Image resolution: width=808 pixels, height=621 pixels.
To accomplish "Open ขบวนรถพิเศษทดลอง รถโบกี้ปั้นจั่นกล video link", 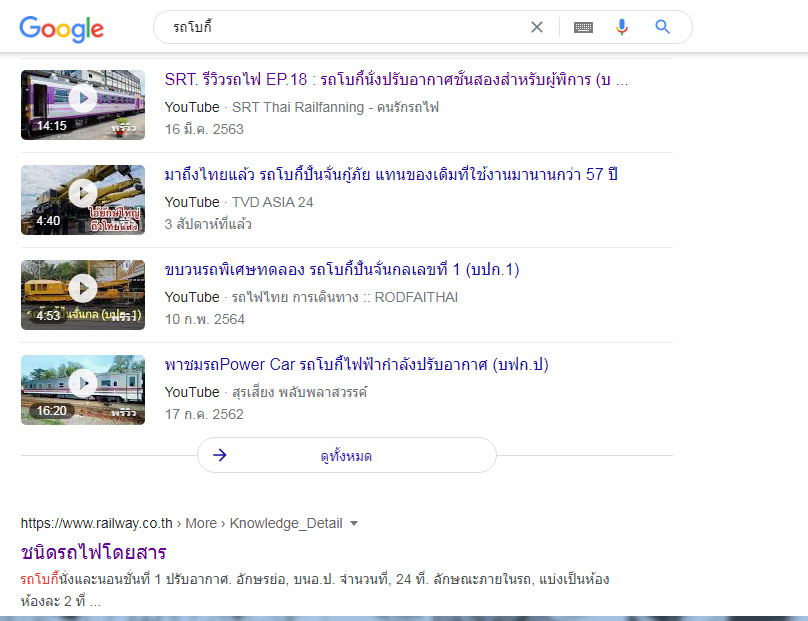I will pos(342,270).
